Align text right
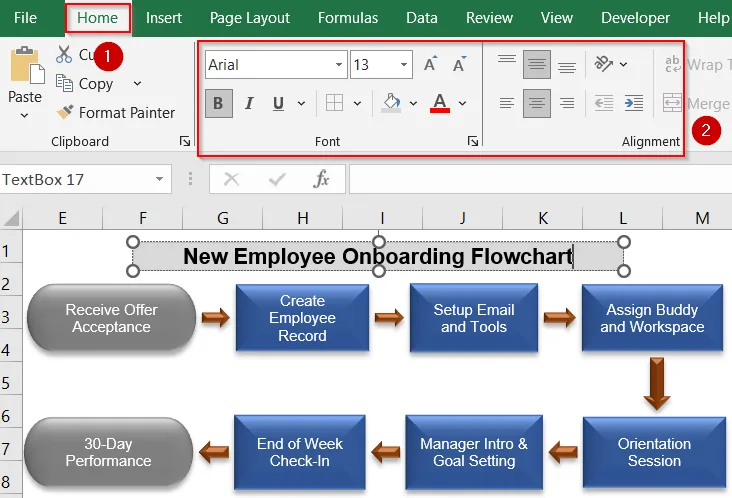The image size is (732, 498). pos(567,103)
